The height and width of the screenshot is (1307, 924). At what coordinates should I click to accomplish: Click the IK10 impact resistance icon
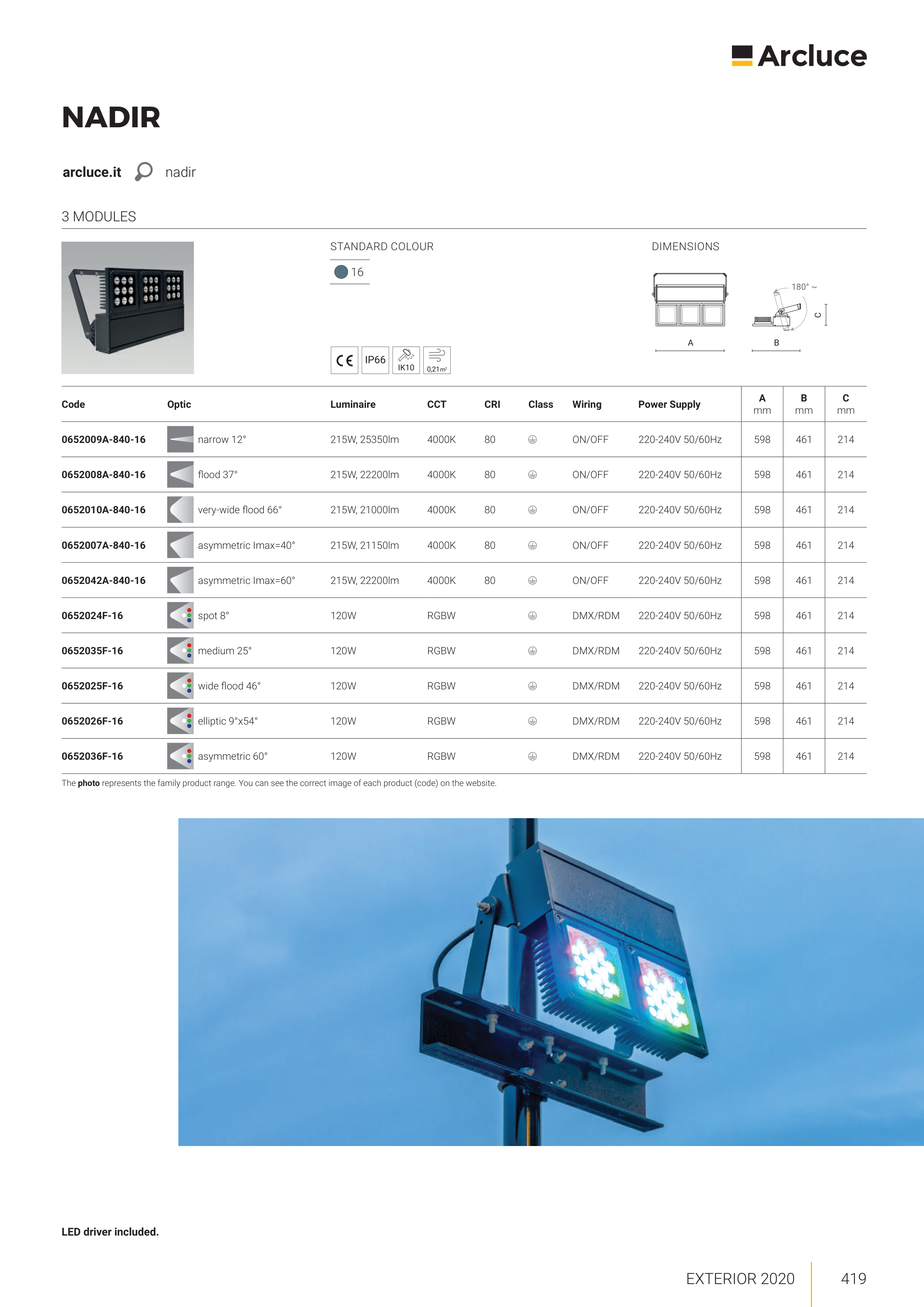coord(406,360)
